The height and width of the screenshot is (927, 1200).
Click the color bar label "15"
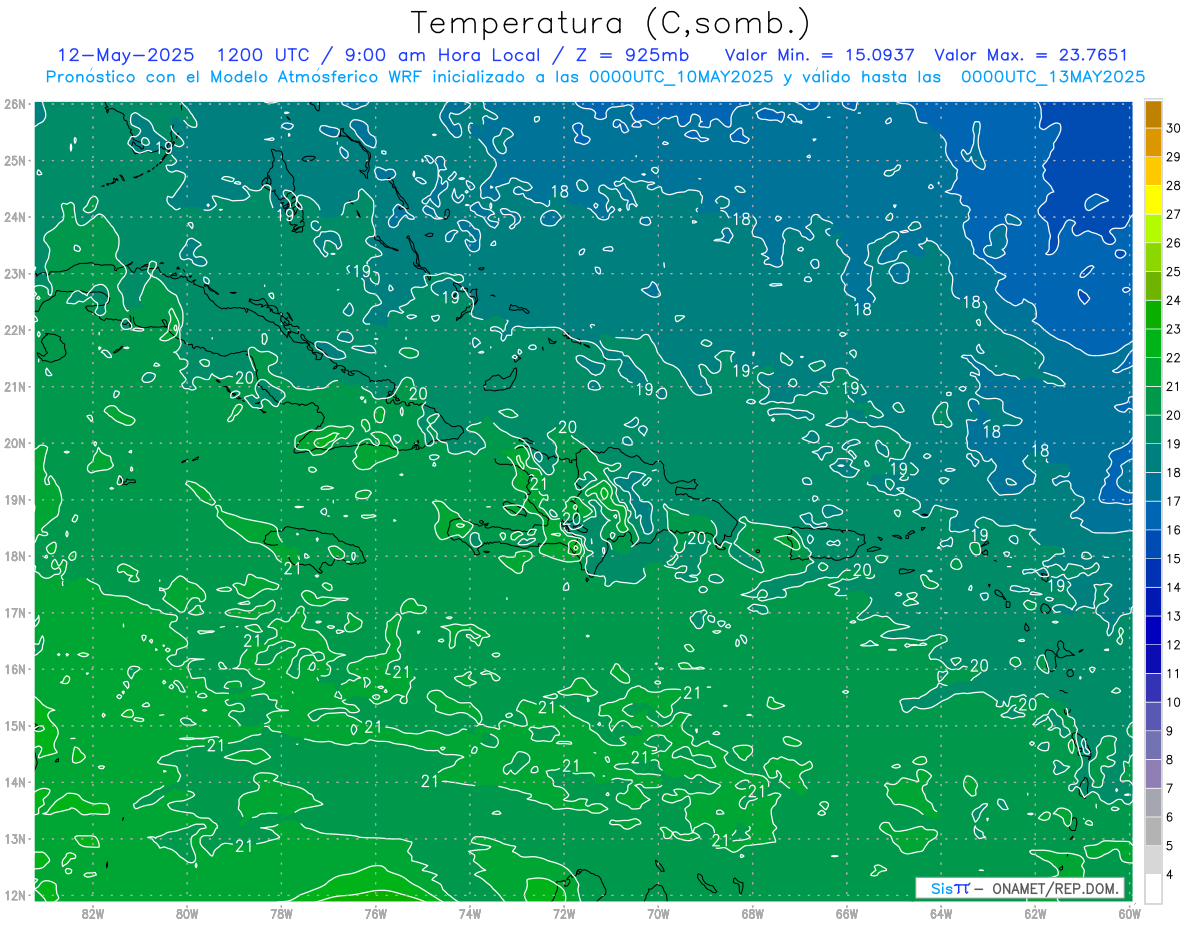point(1174,558)
